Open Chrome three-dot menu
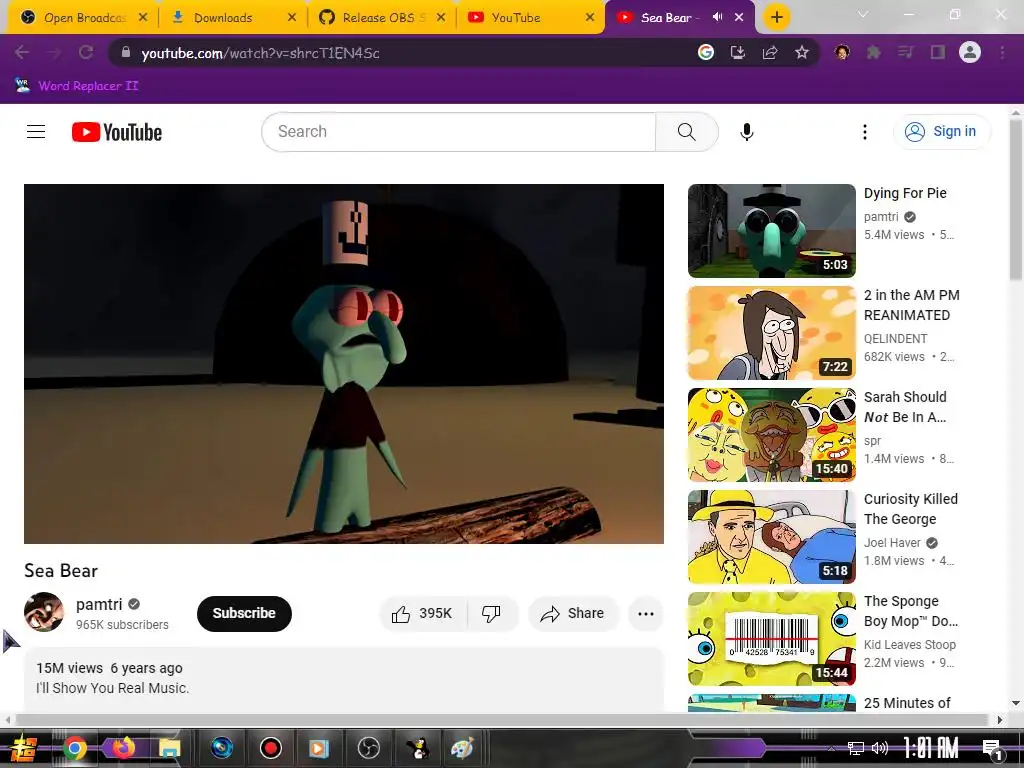The height and width of the screenshot is (768, 1024). click(x=1002, y=52)
